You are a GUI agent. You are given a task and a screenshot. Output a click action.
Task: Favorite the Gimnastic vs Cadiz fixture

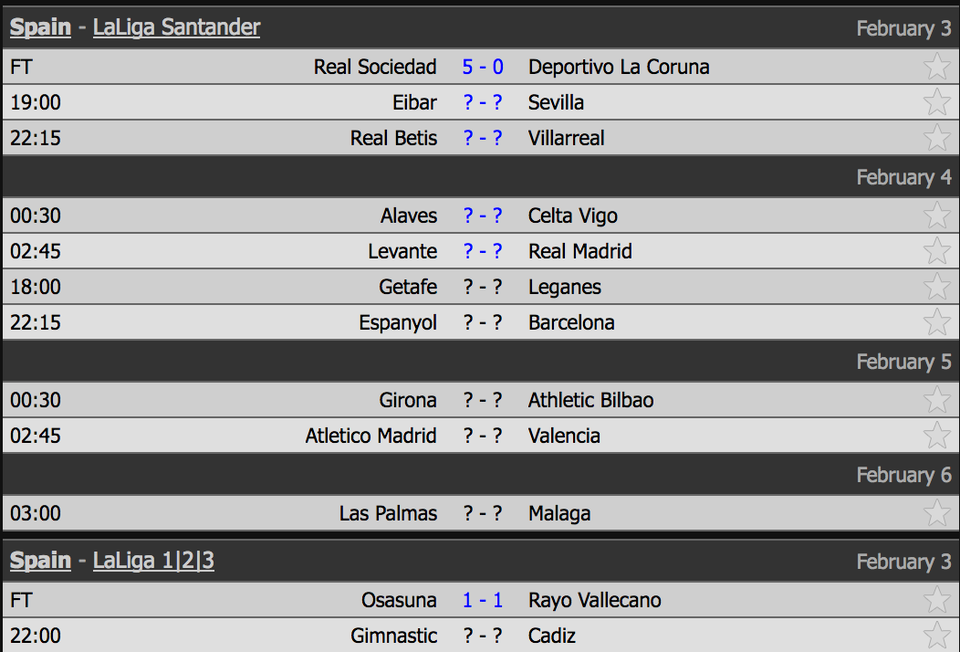(x=937, y=635)
